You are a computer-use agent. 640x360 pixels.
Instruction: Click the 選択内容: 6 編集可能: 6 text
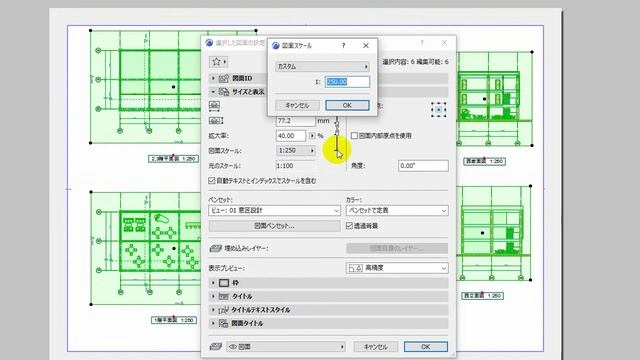tap(415, 62)
